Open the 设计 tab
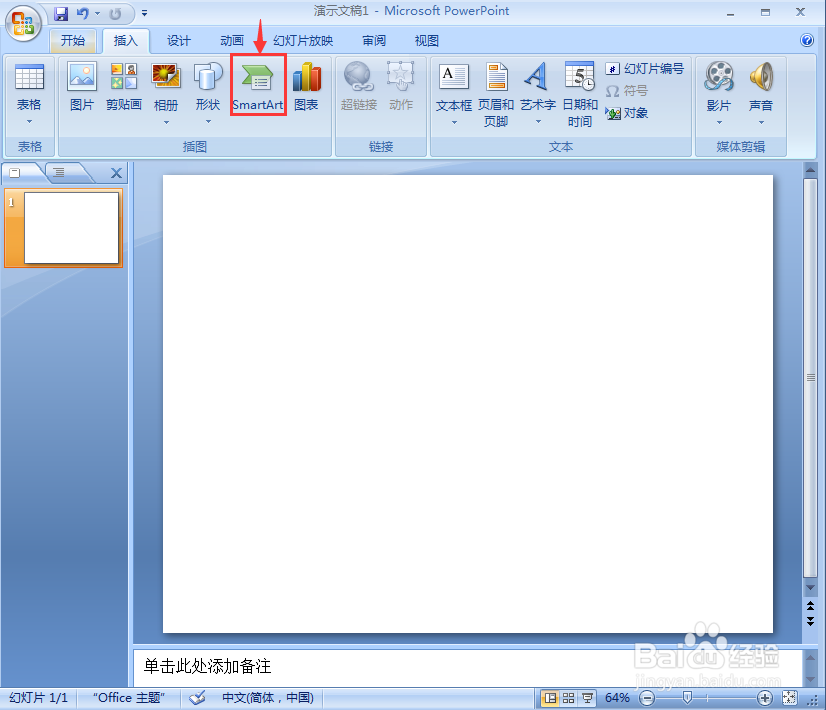 point(179,41)
